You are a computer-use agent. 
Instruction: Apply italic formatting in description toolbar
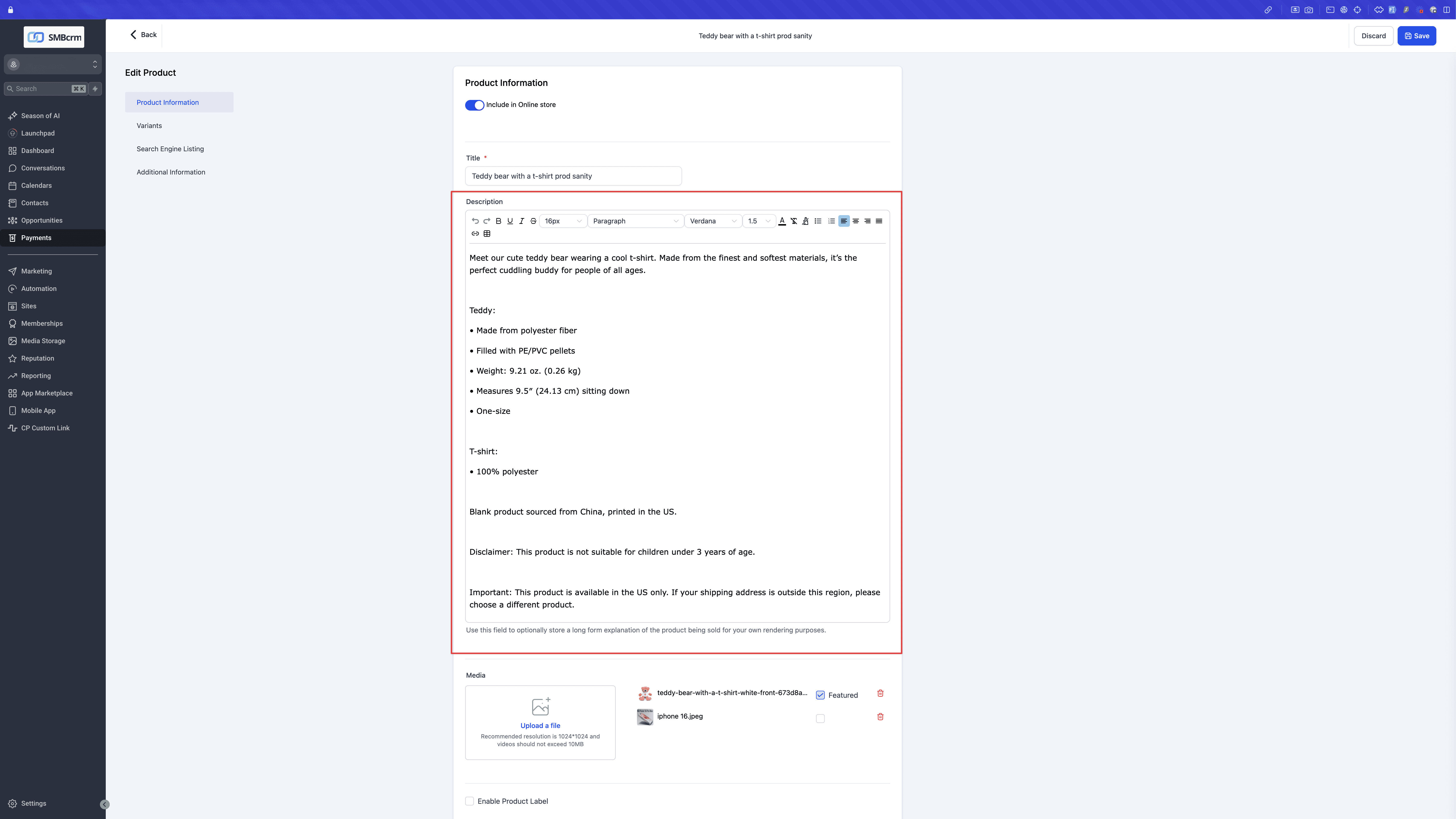point(522,221)
